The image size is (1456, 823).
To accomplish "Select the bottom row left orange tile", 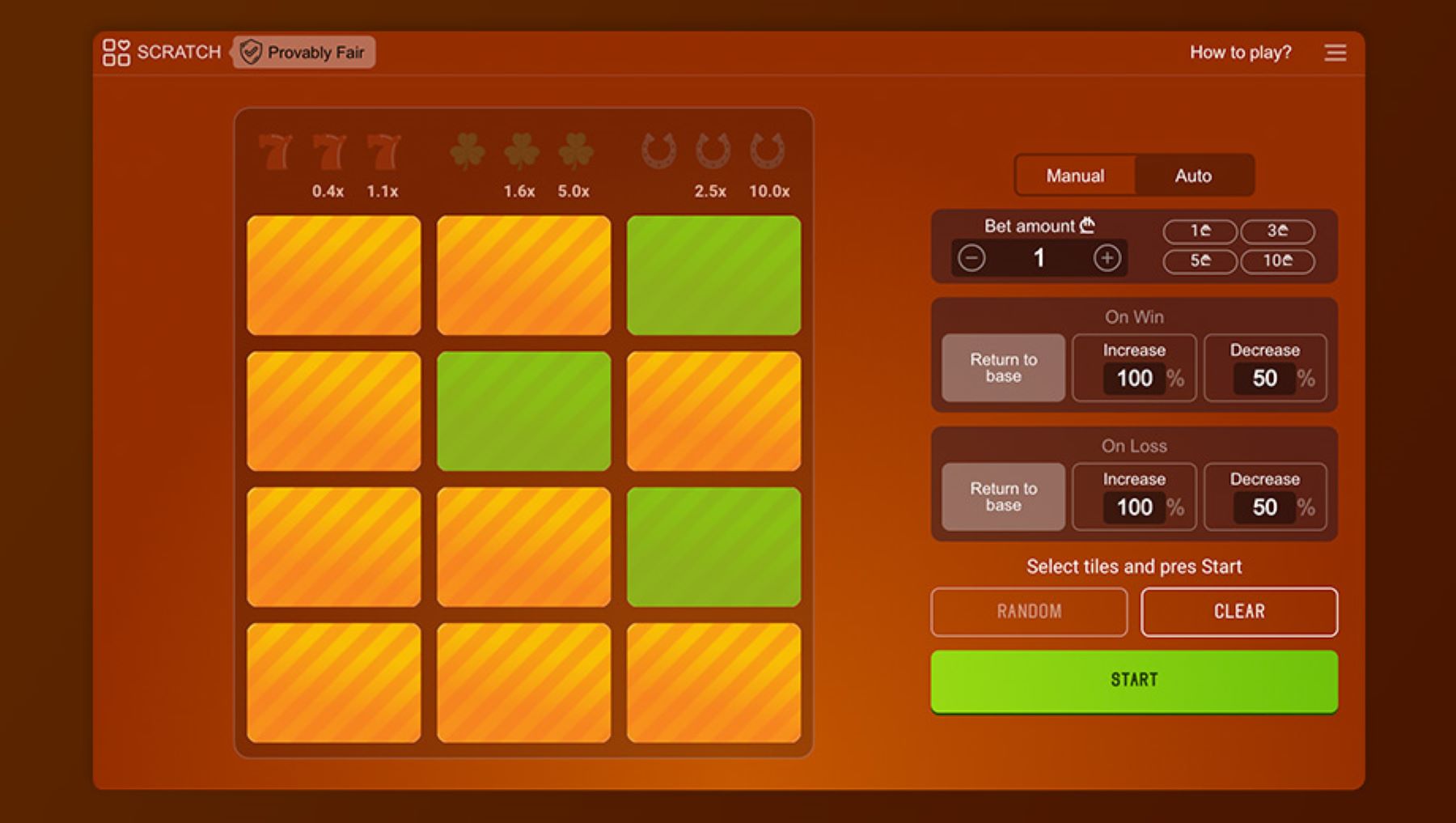I will [x=334, y=683].
